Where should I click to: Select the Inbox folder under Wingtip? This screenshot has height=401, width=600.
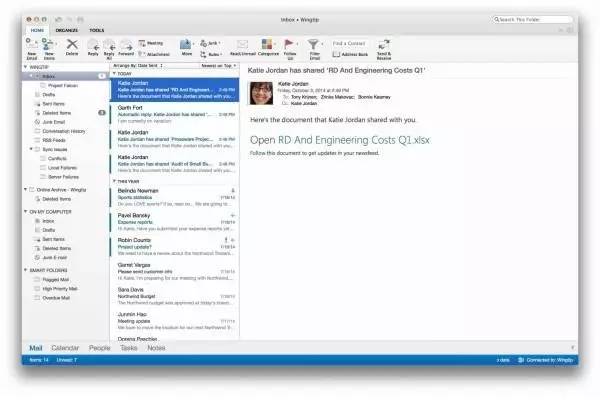[65, 76]
